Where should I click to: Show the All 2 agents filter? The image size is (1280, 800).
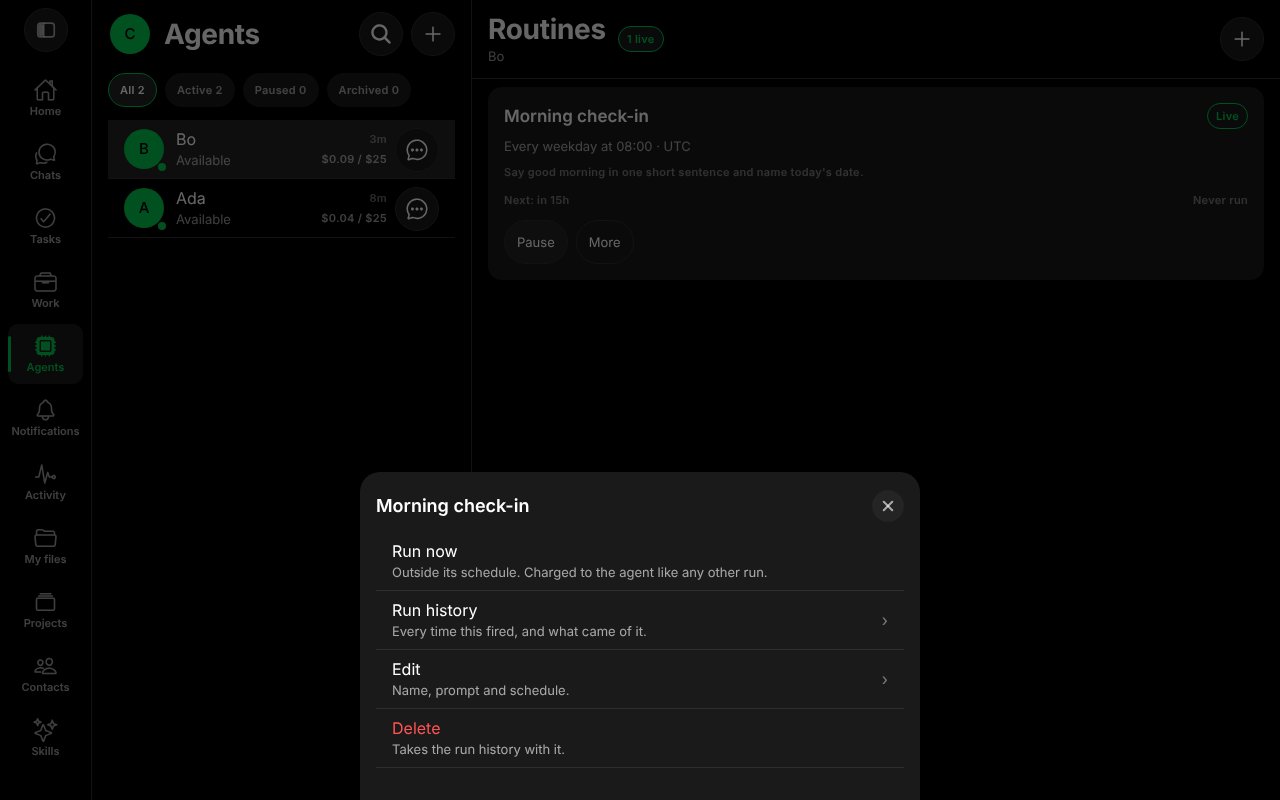click(x=132, y=90)
